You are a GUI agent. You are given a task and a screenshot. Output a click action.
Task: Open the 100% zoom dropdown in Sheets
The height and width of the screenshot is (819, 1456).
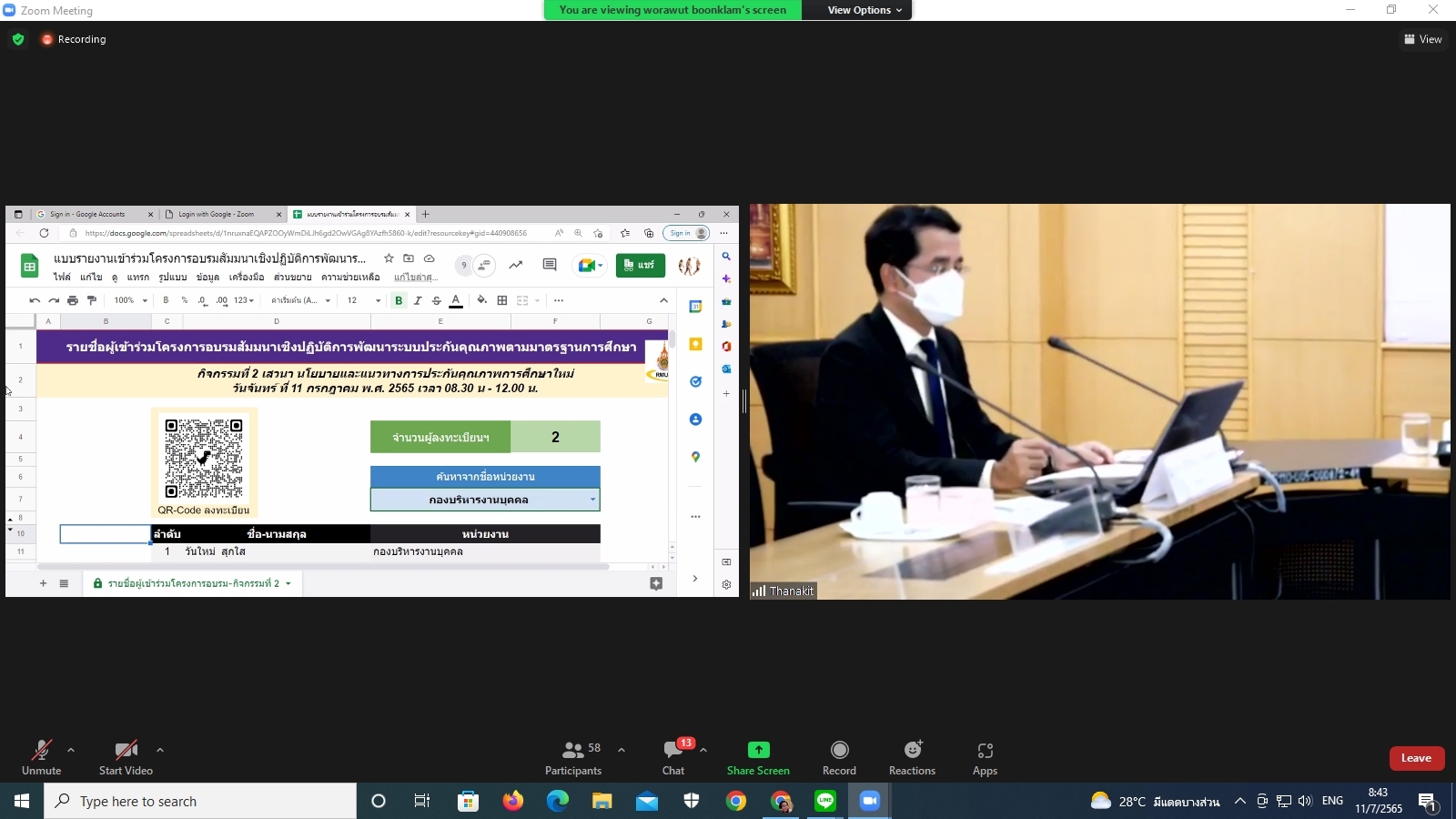click(131, 300)
